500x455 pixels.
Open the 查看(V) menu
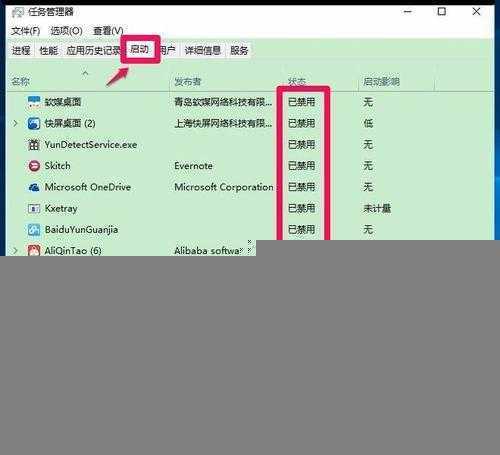(x=108, y=31)
